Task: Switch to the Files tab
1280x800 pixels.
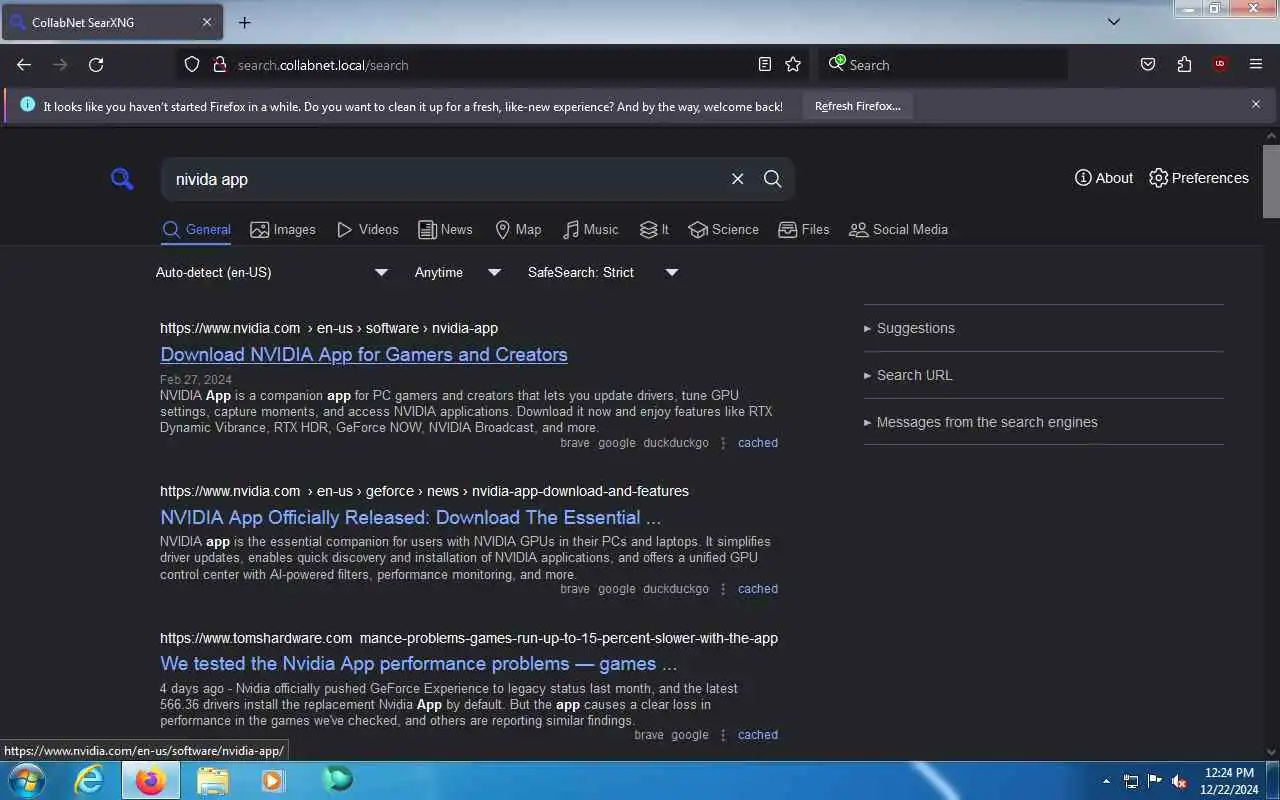Action: (x=804, y=229)
